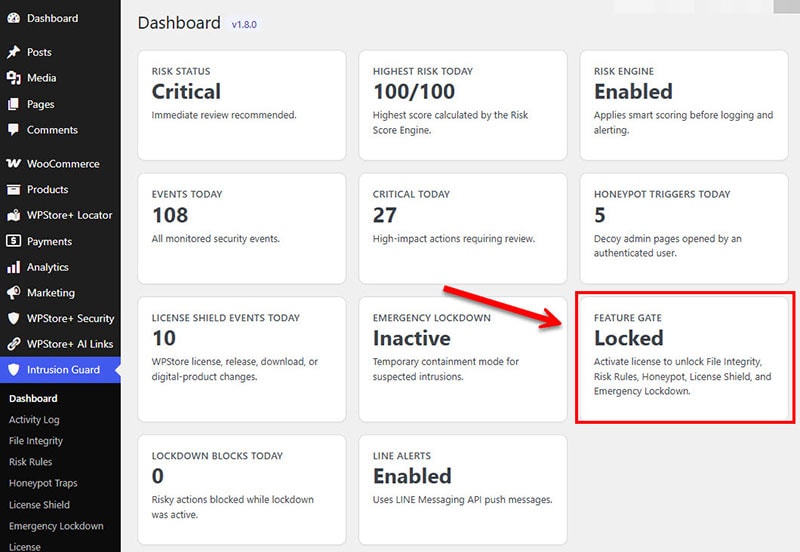Click License Shield Events Today 10 value

[x=164, y=338]
